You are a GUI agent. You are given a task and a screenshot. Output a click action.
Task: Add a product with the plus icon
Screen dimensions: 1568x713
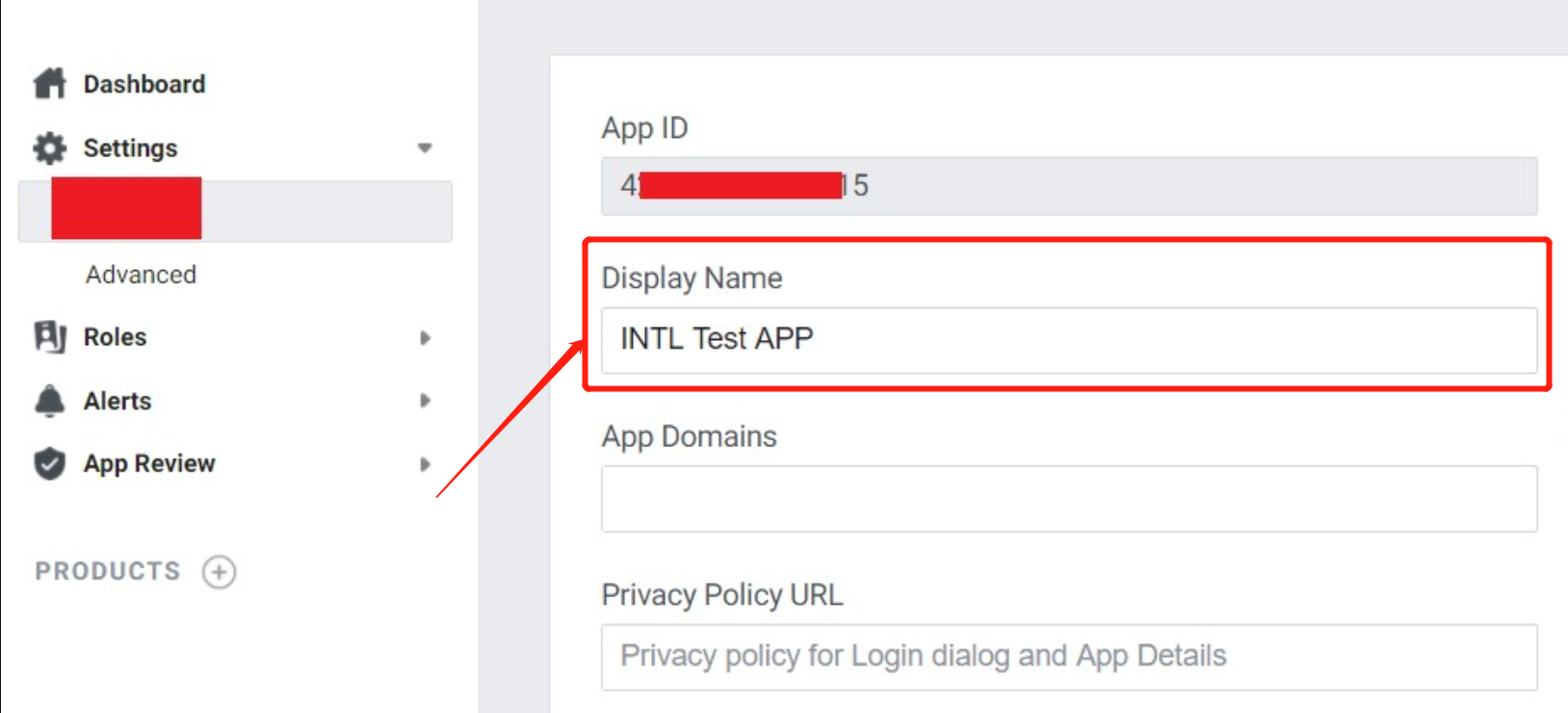click(220, 571)
